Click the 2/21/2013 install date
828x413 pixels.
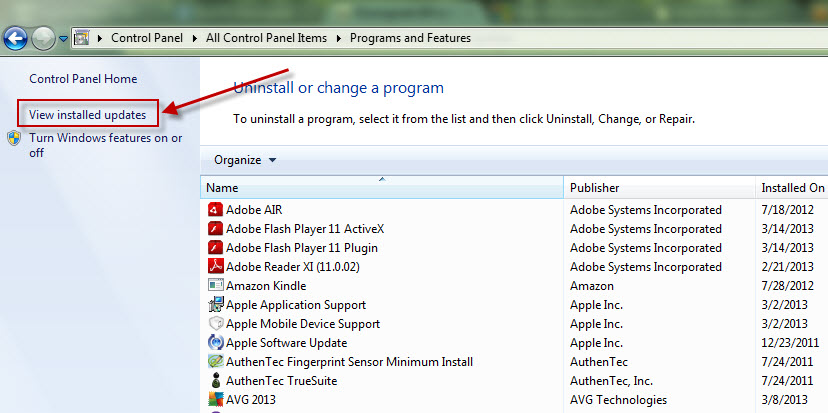(x=787, y=267)
